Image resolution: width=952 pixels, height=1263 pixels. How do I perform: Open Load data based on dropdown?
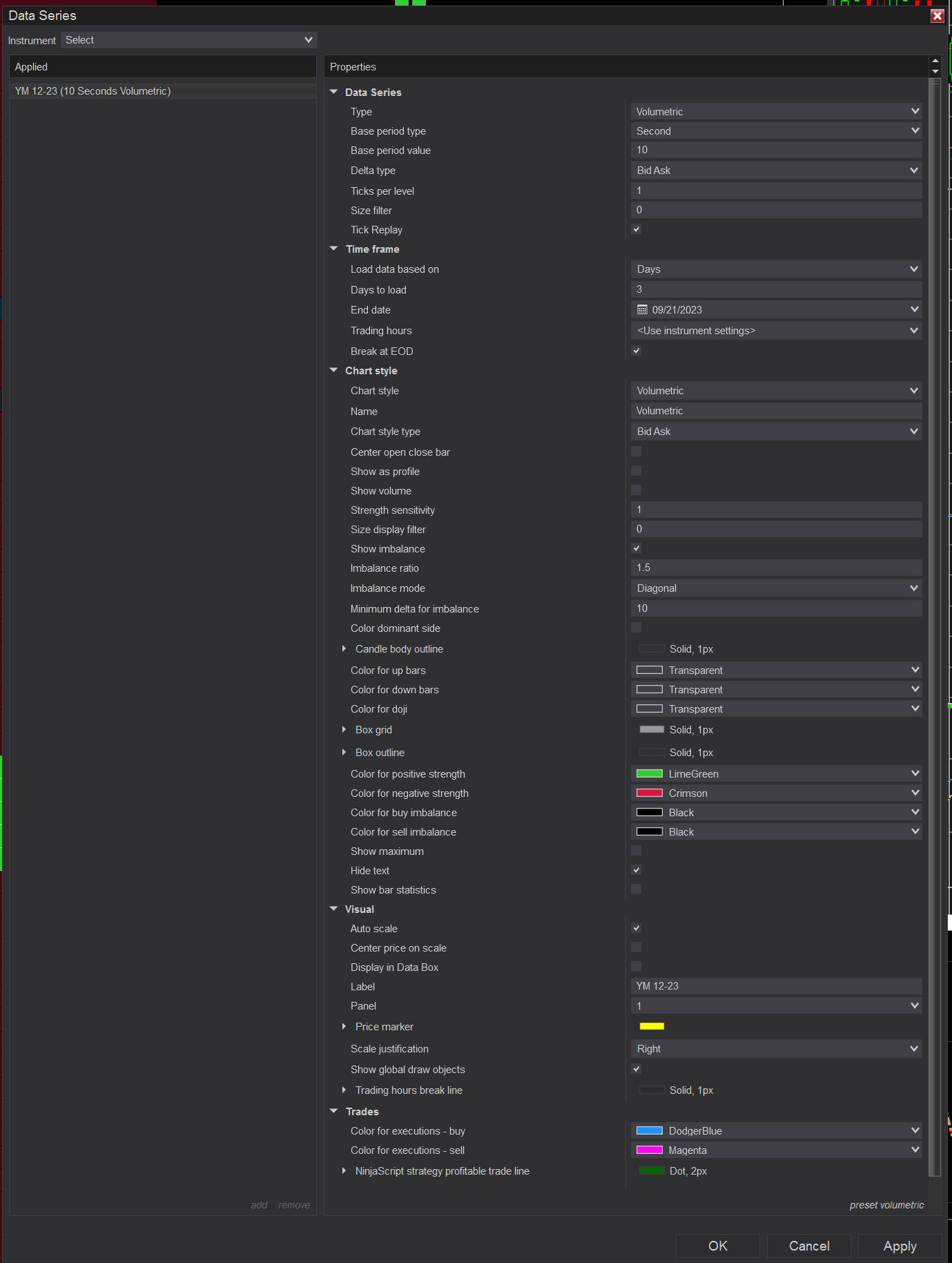coord(777,269)
